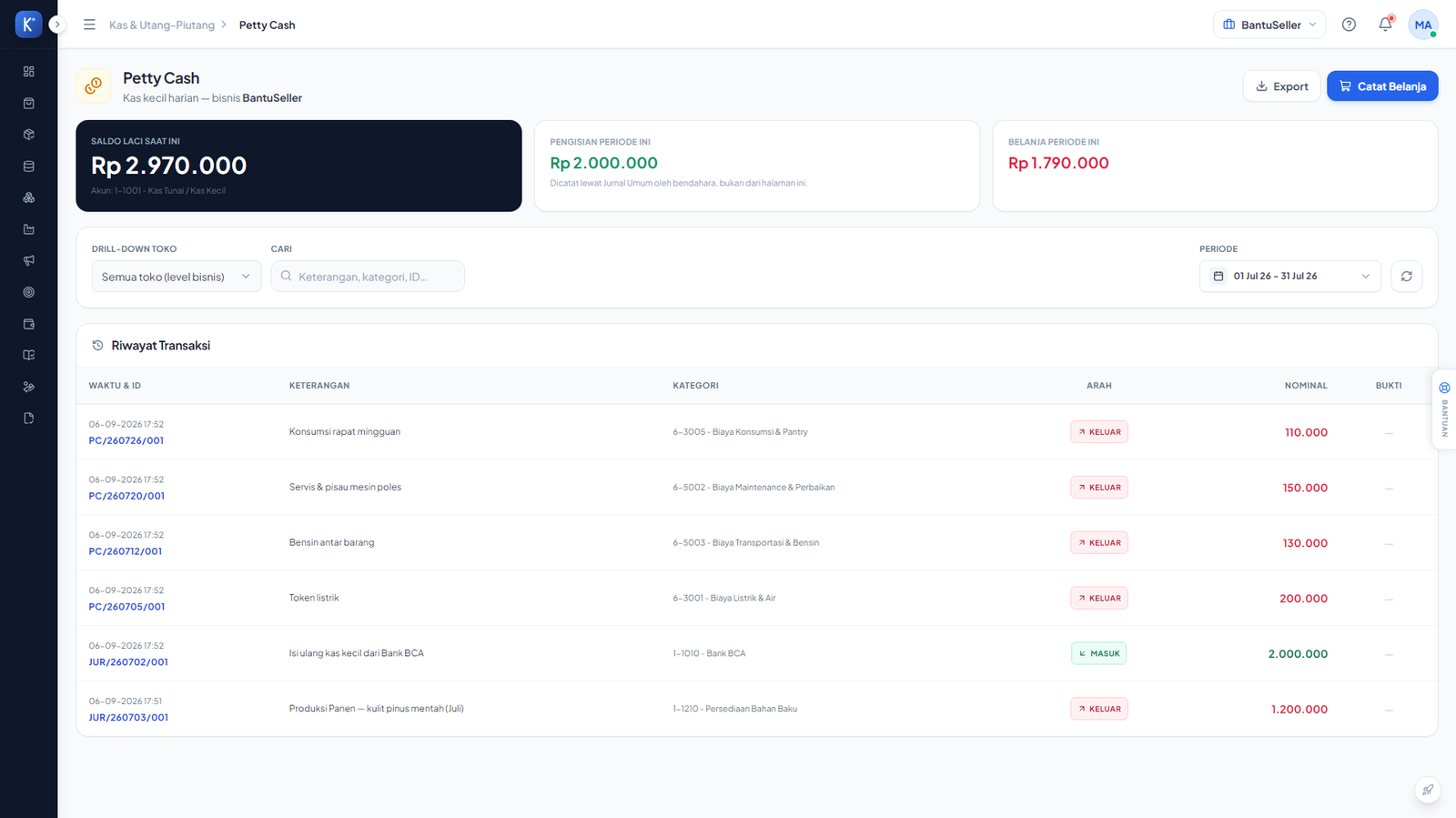This screenshot has width=1456, height=818.
Task: Open the open-book icon in sidebar
Action: click(x=28, y=355)
